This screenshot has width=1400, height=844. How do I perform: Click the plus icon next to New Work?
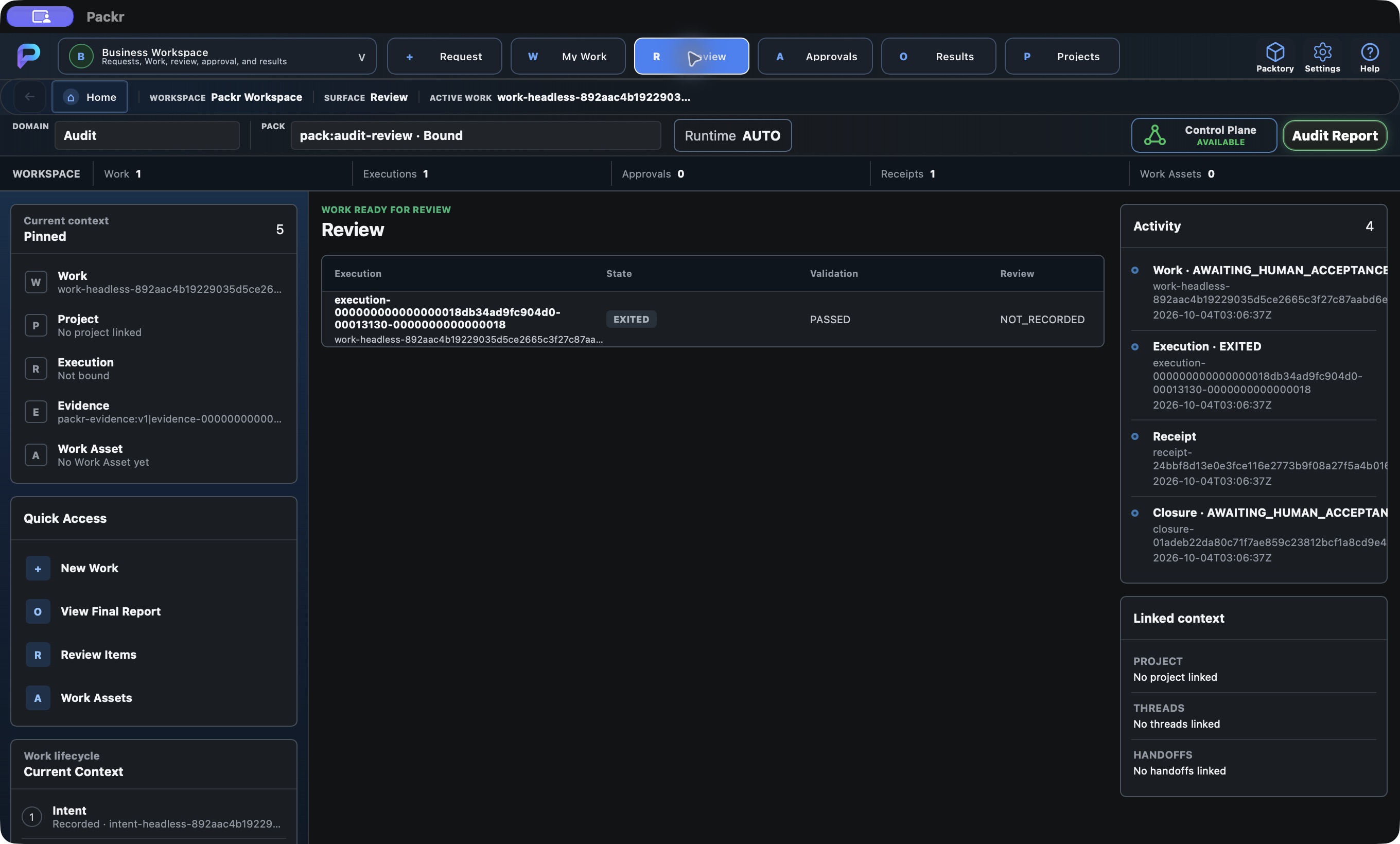pyautogui.click(x=38, y=569)
